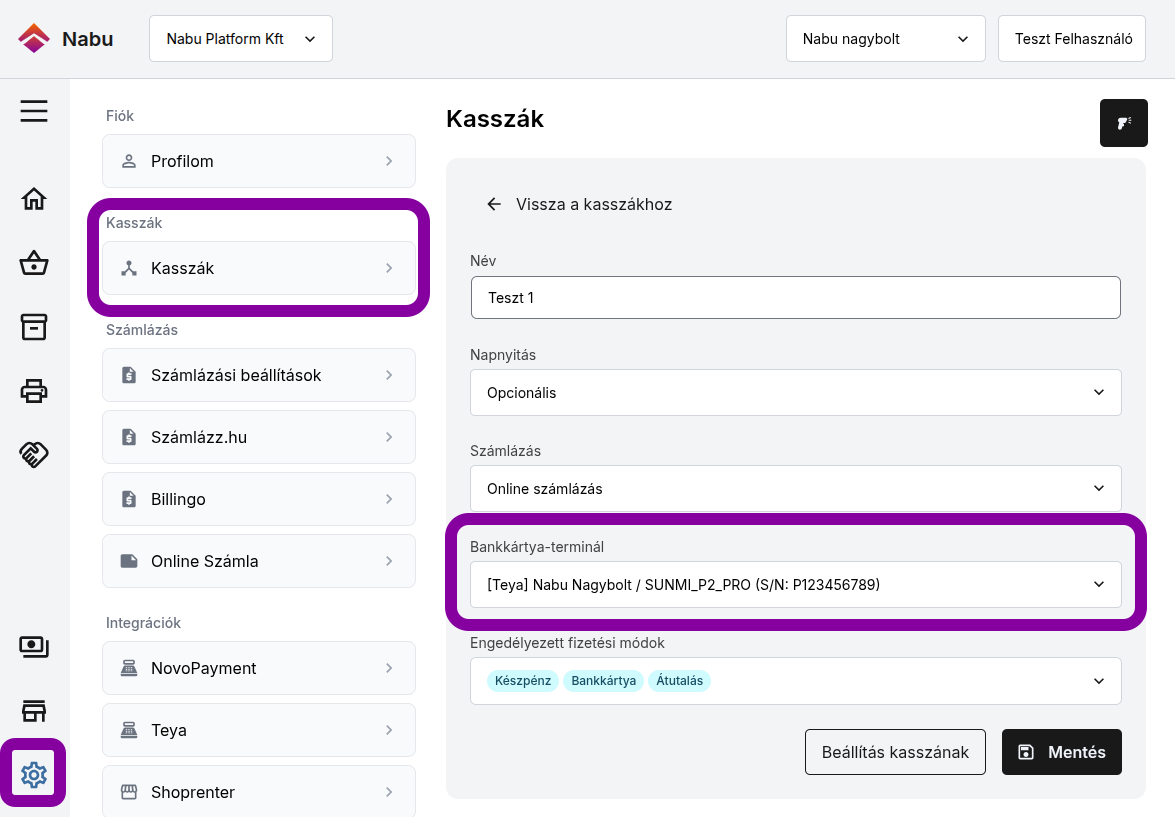The height and width of the screenshot is (817, 1175).
Task: Select Kasszák in the settings menu
Action: point(259,268)
